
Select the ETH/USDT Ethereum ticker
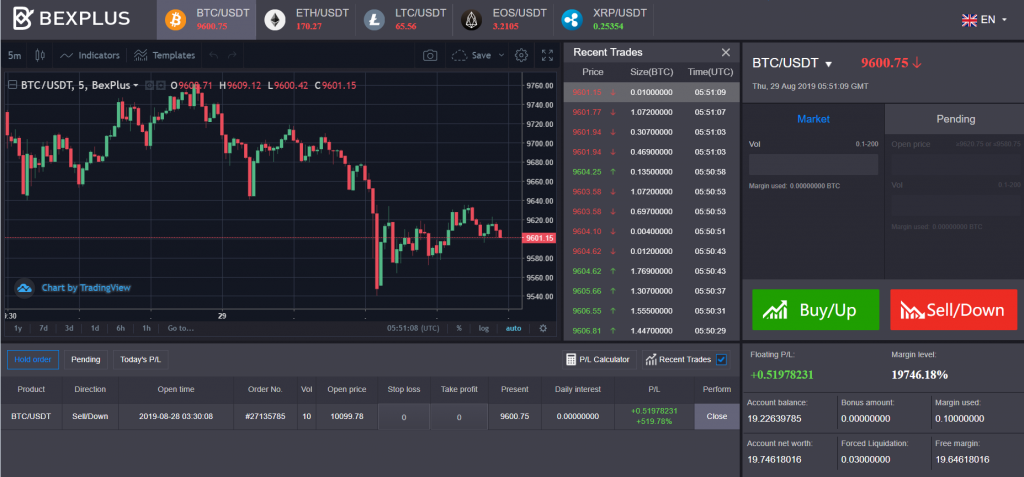click(306, 20)
